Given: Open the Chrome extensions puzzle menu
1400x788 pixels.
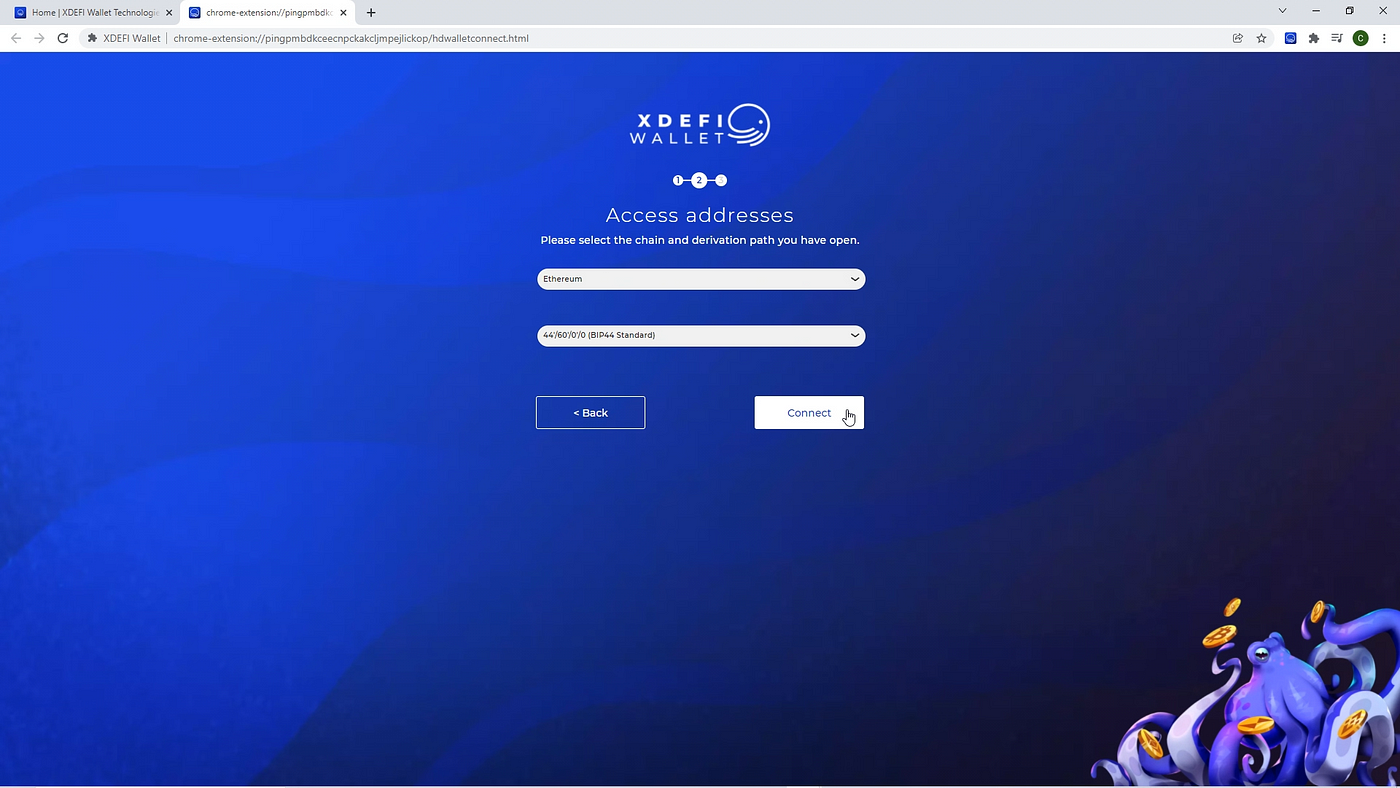Looking at the screenshot, I should click(x=1314, y=38).
